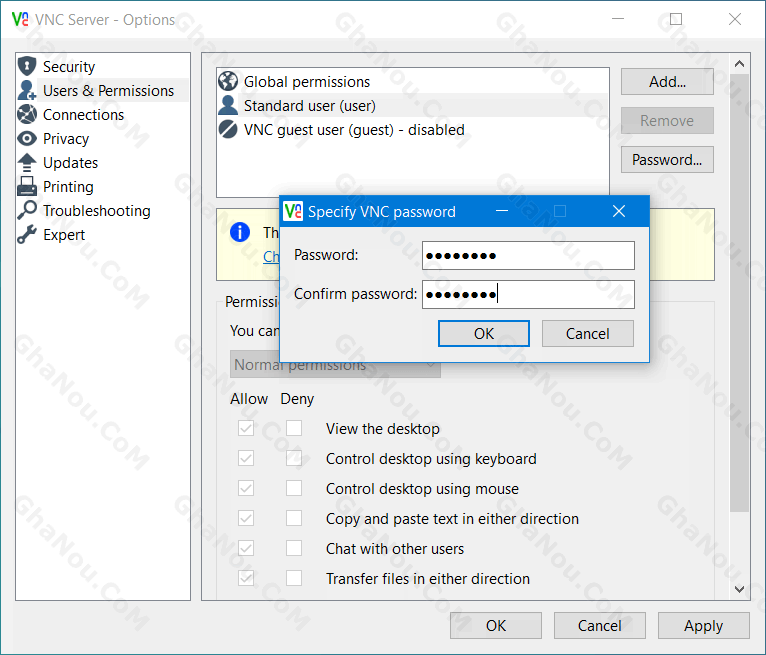Toggle Allow for Control desktop using mouse
Screen dimensions: 766x655
246,488
